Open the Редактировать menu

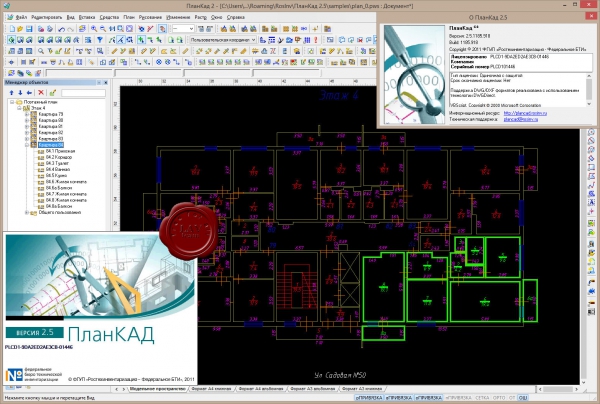pos(46,17)
